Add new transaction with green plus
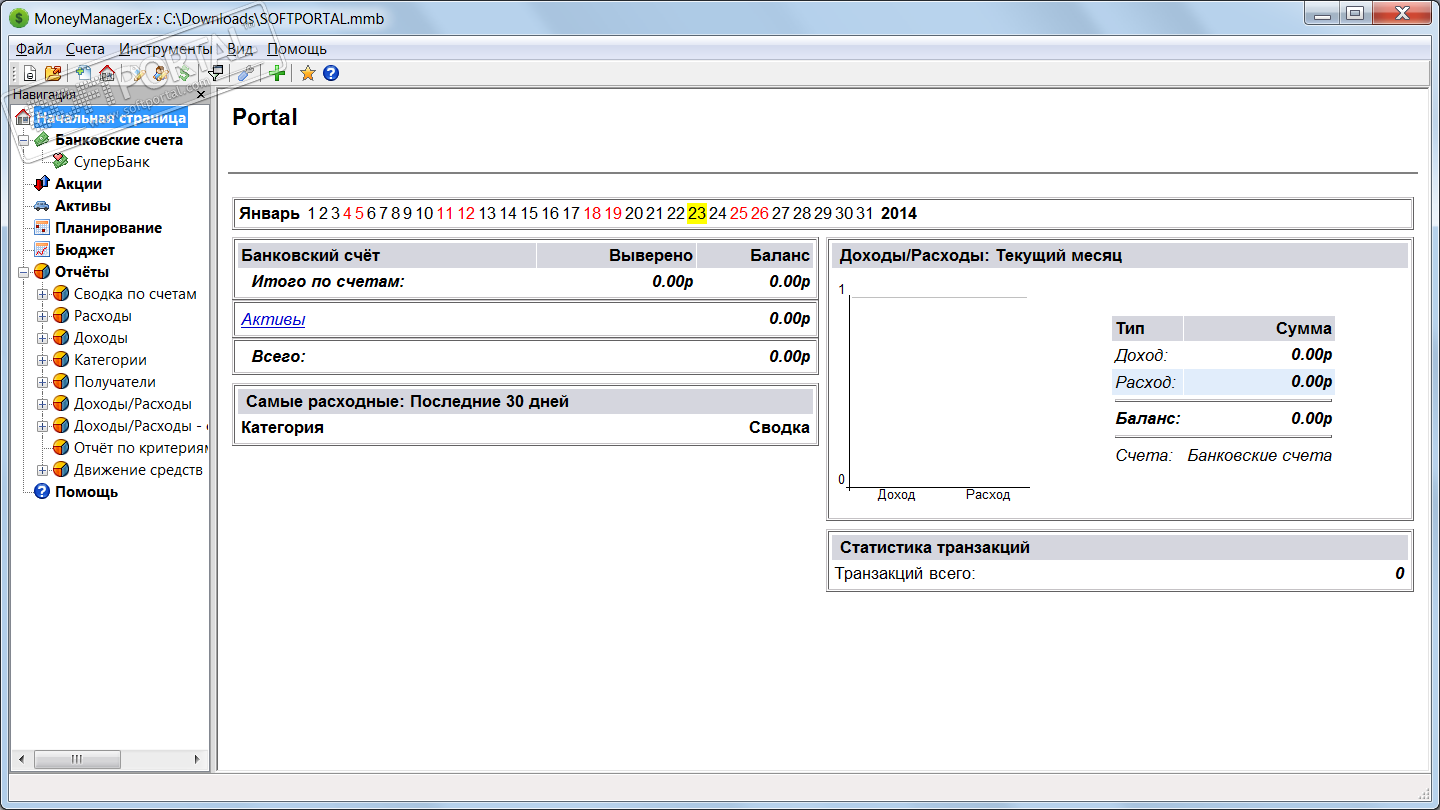This screenshot has width=1440, height=810. coord(277,73)
